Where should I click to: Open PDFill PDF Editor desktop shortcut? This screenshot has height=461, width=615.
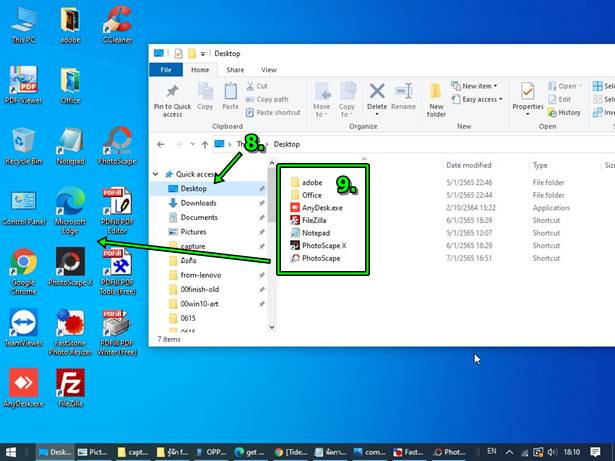[117, 211]
